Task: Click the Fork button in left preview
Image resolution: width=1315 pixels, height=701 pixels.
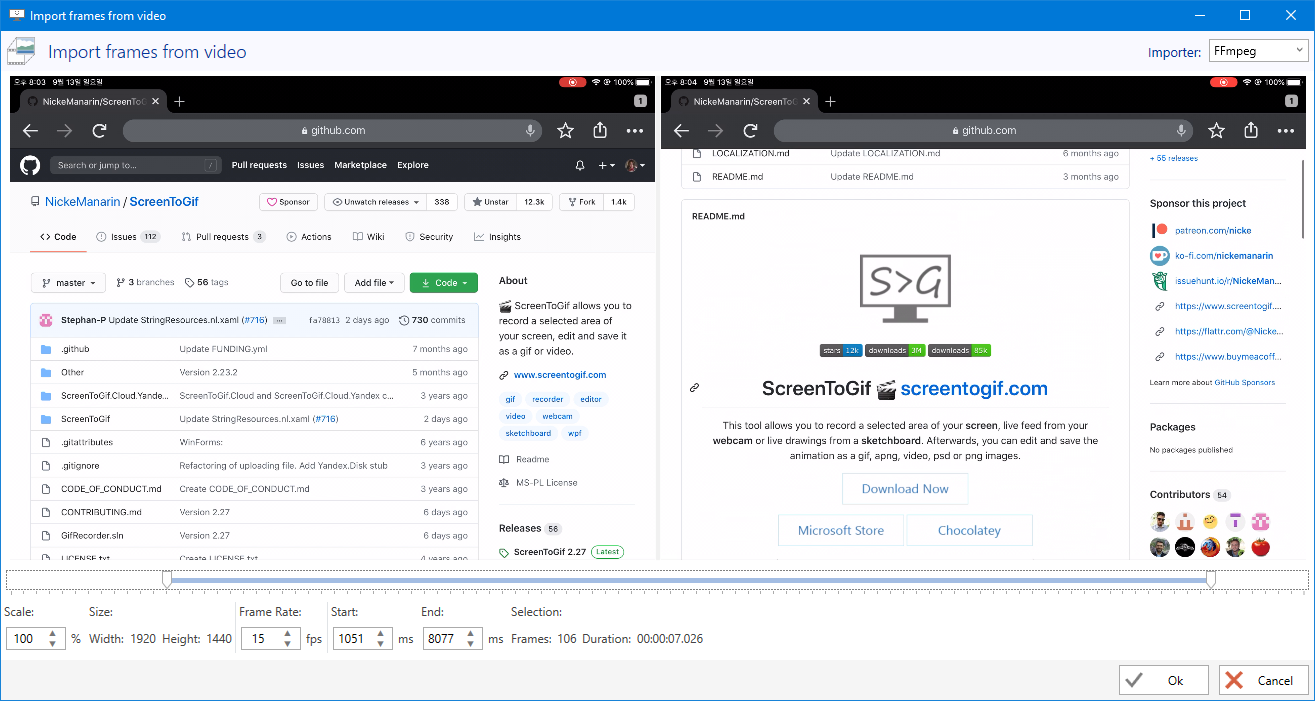Action: tap(580, 202)
